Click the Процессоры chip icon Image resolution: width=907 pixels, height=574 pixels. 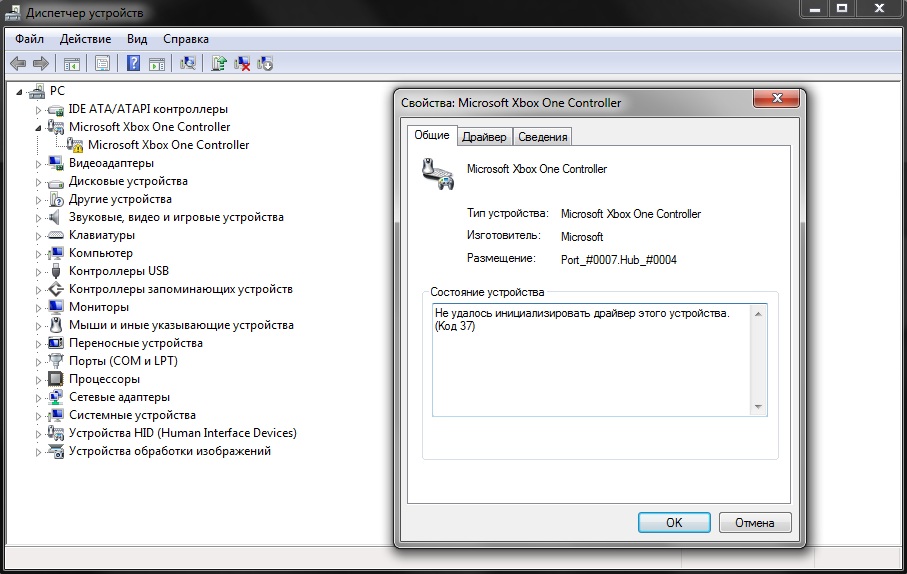(56, 379)
